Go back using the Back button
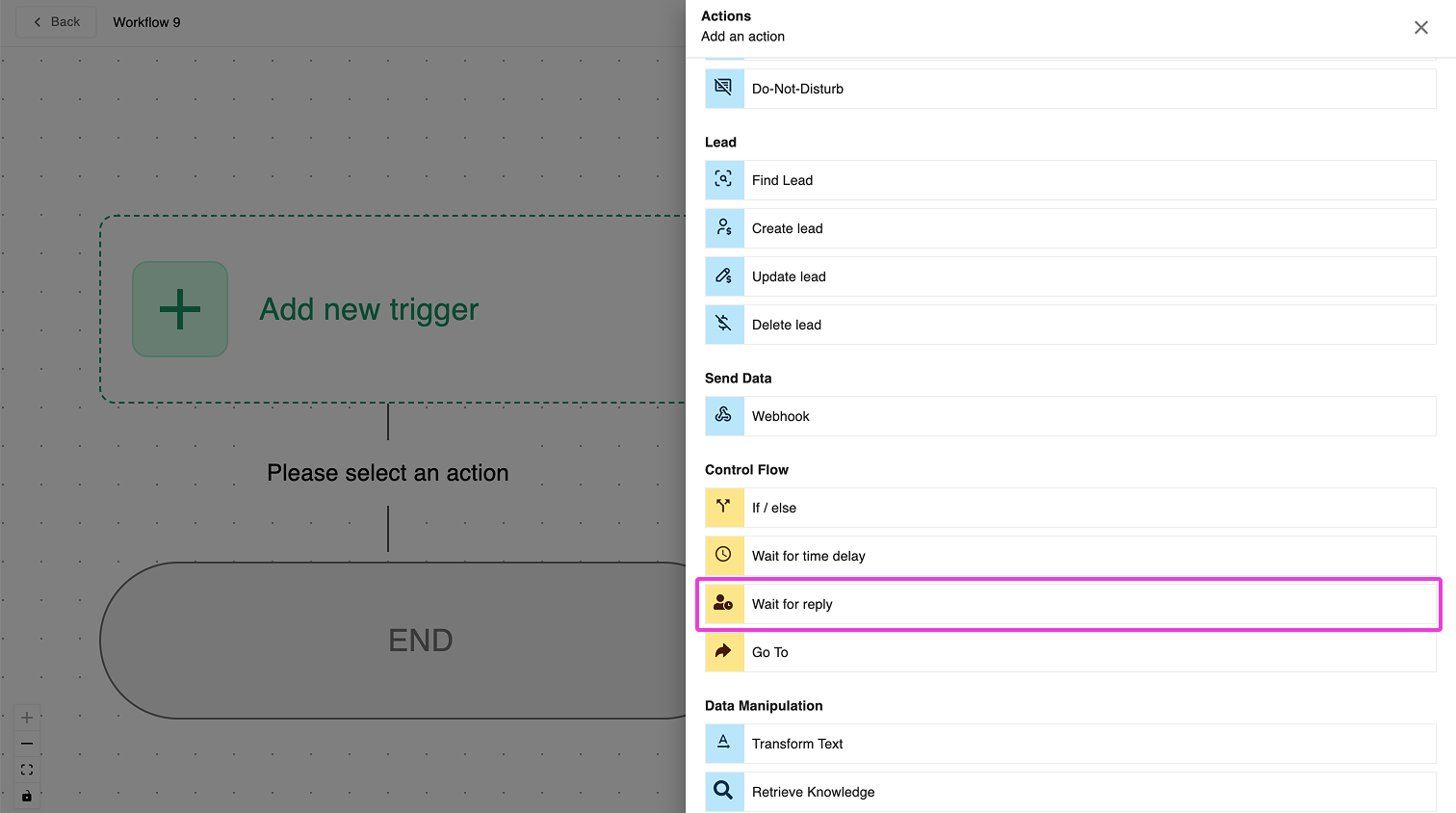Viewport: 1456px width, 813px height. coord(57,22)
